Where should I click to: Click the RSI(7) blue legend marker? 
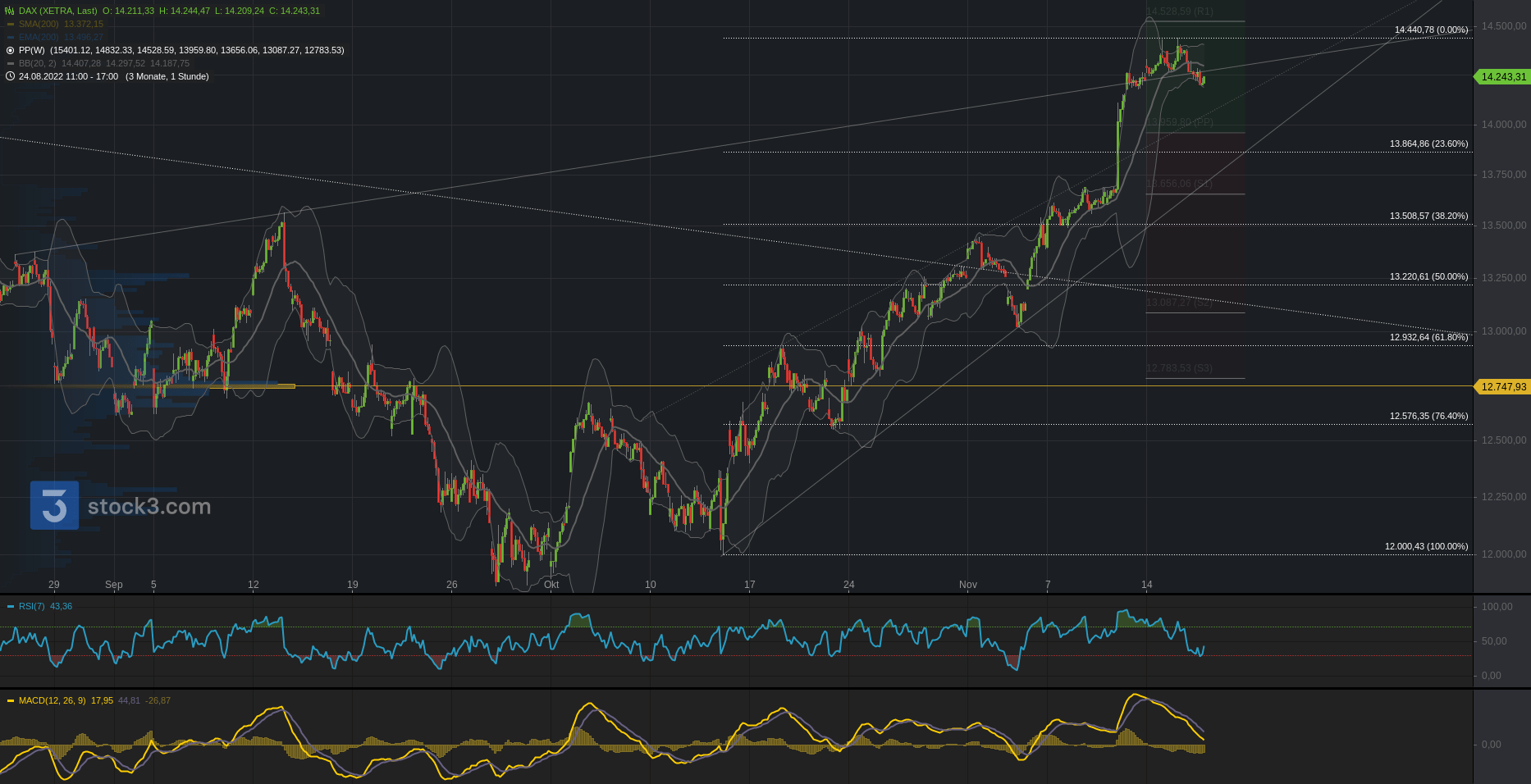tap(11, 606)
